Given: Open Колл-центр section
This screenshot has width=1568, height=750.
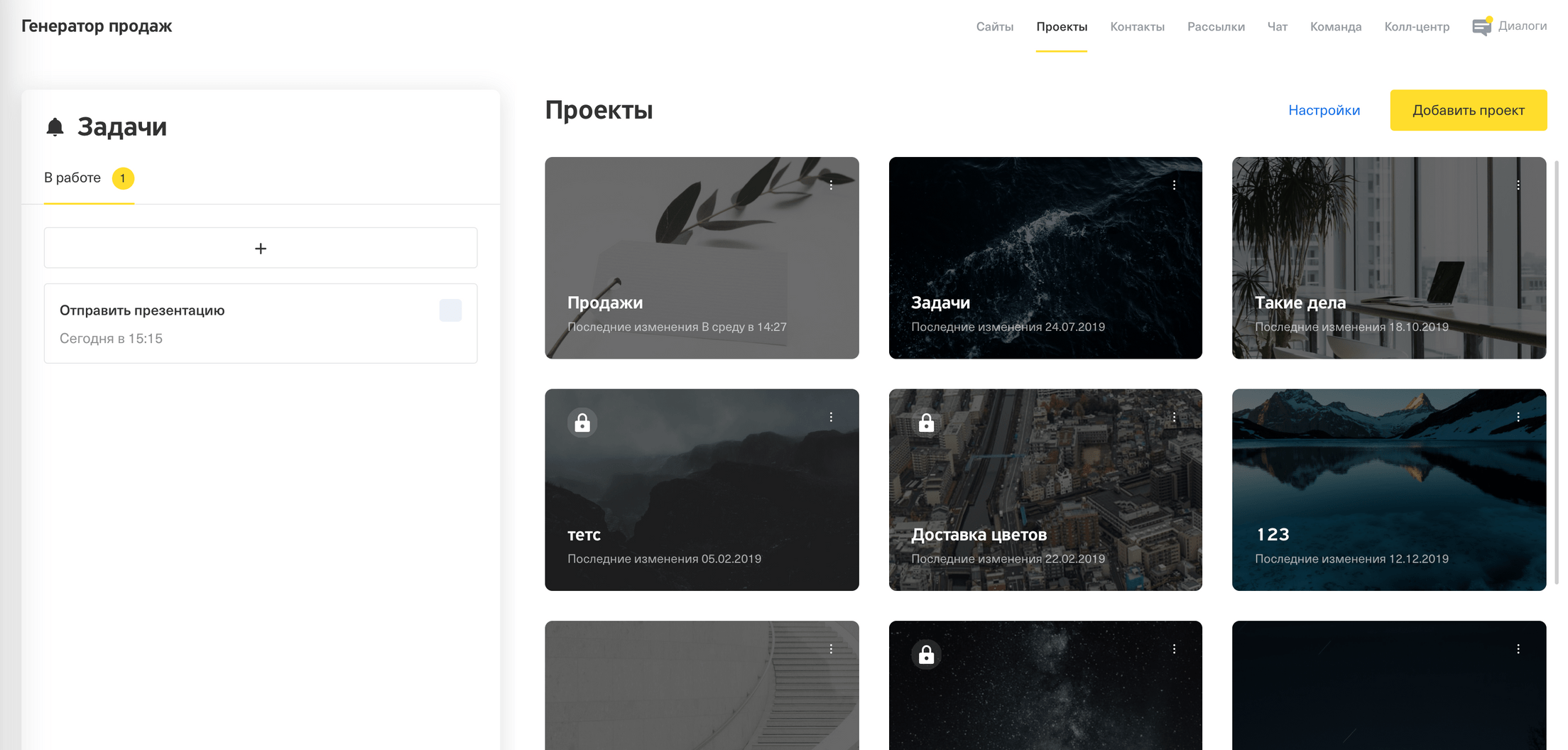Looking at the screenshot, I should pyautogui.click(x=1417, y=26).
